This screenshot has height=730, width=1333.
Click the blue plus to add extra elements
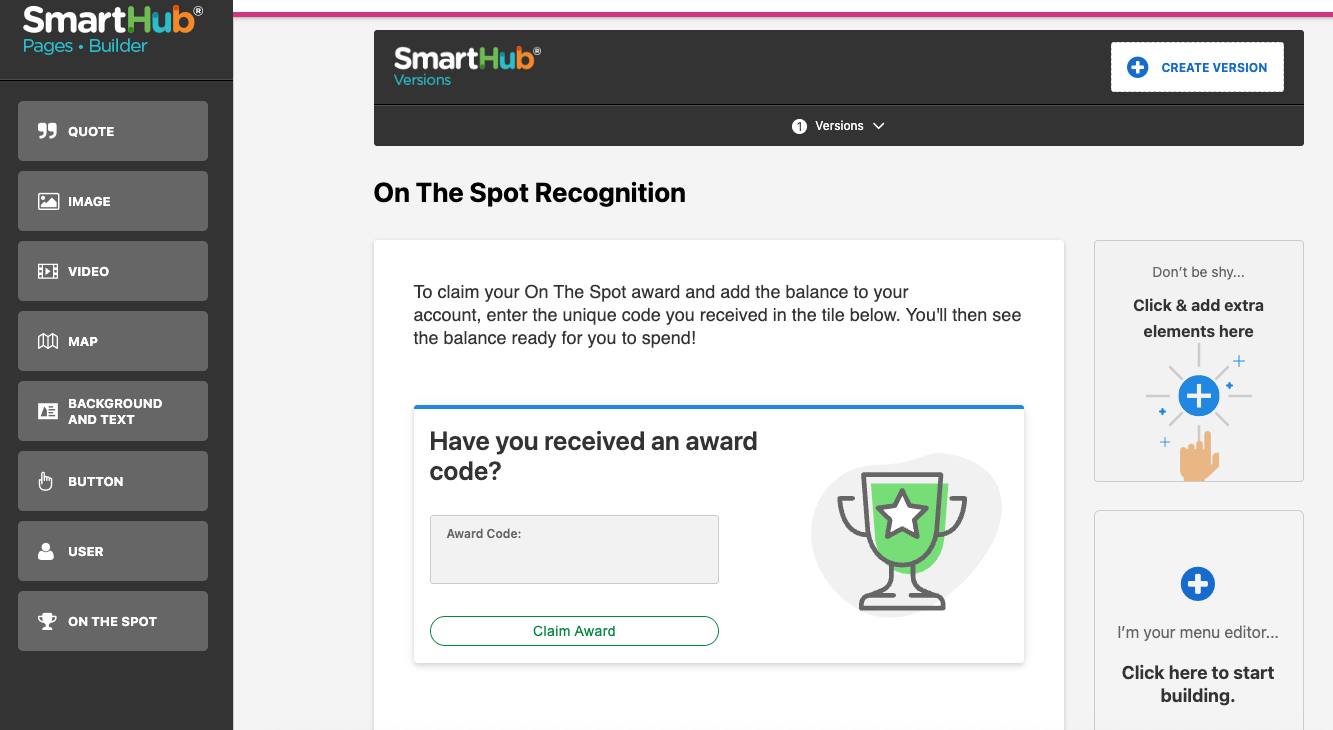(x=1198, y=395)
